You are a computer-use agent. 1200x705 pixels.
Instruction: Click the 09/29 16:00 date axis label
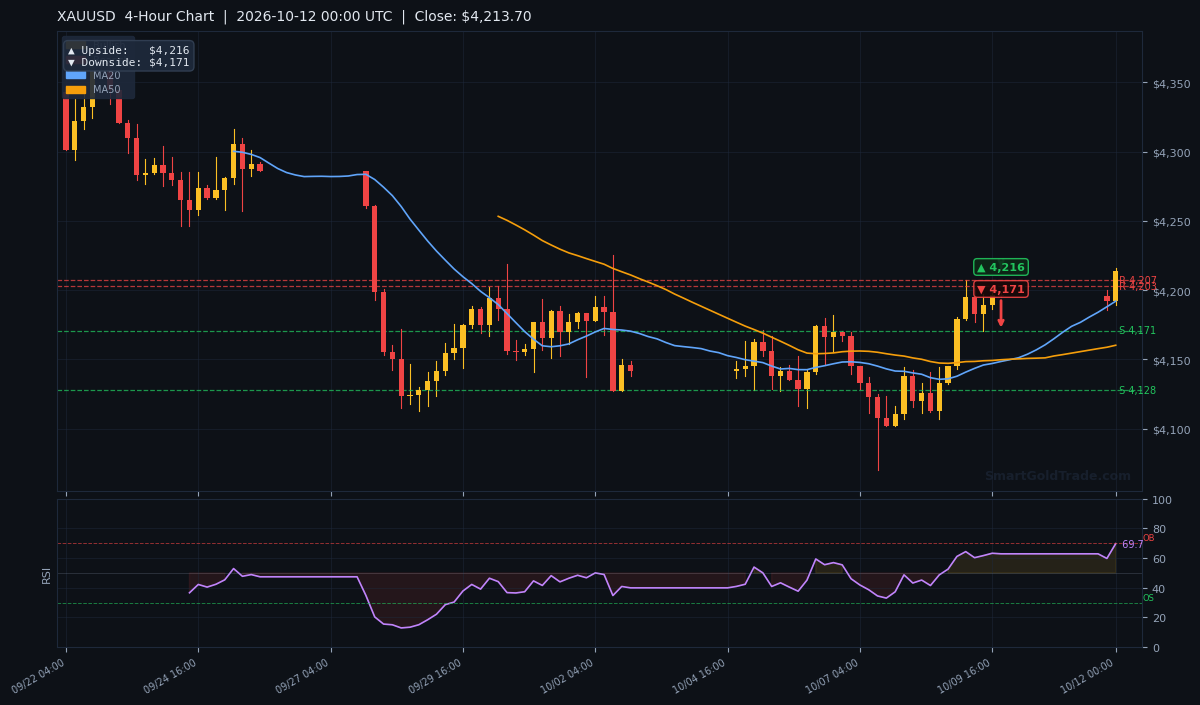coord(435,677)
